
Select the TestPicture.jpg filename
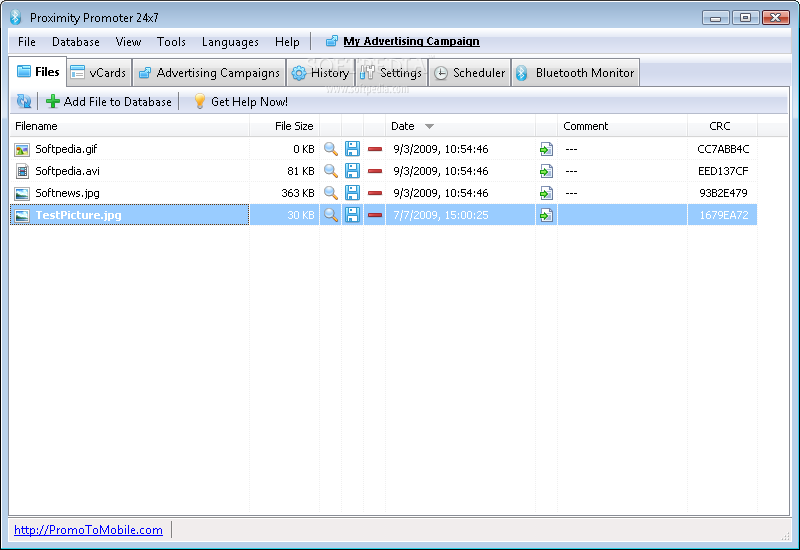(x=79, y=215)
